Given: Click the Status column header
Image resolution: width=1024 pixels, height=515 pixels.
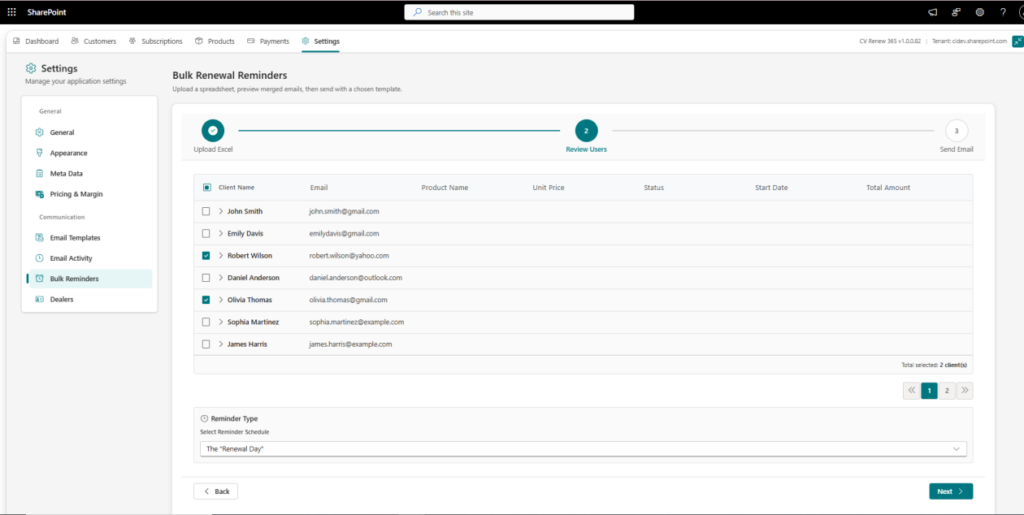Looking at the screenshot, I should tap(654, 188).
